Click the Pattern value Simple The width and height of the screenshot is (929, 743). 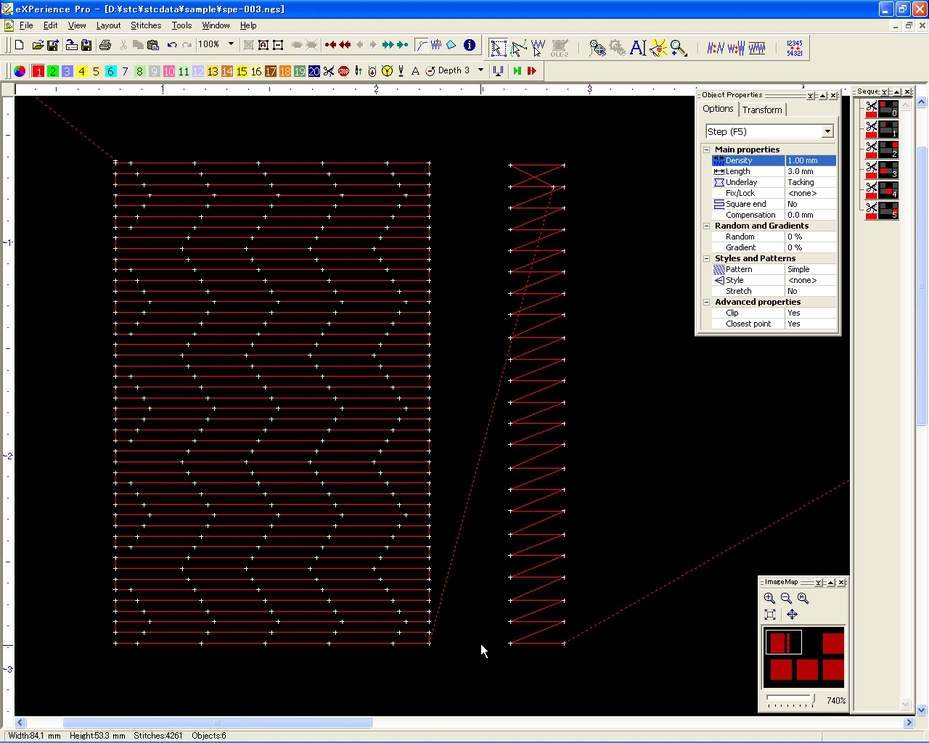click(x=811, y=270)
